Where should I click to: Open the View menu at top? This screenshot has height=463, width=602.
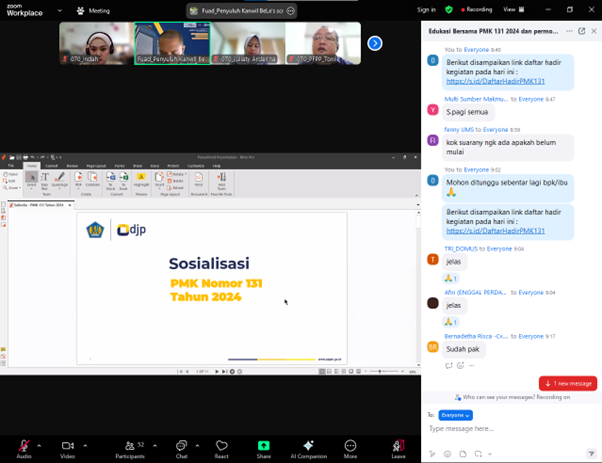coord(510,9)
